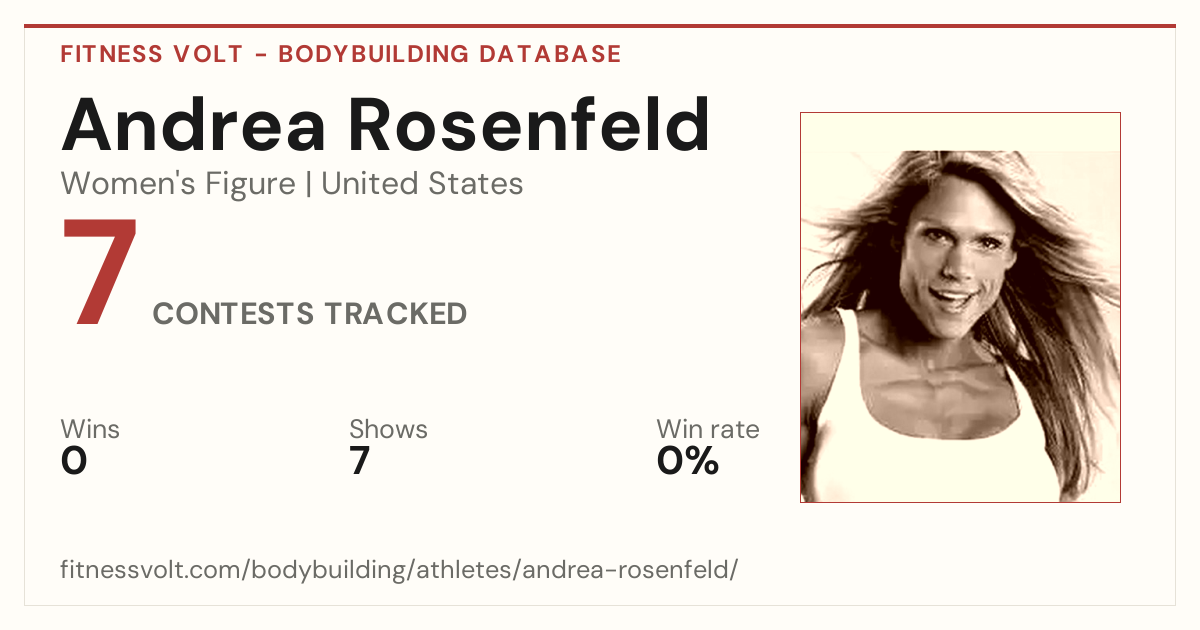Select the Contests Tracked label
1200x630 pixels.
[x=309, y=314]
